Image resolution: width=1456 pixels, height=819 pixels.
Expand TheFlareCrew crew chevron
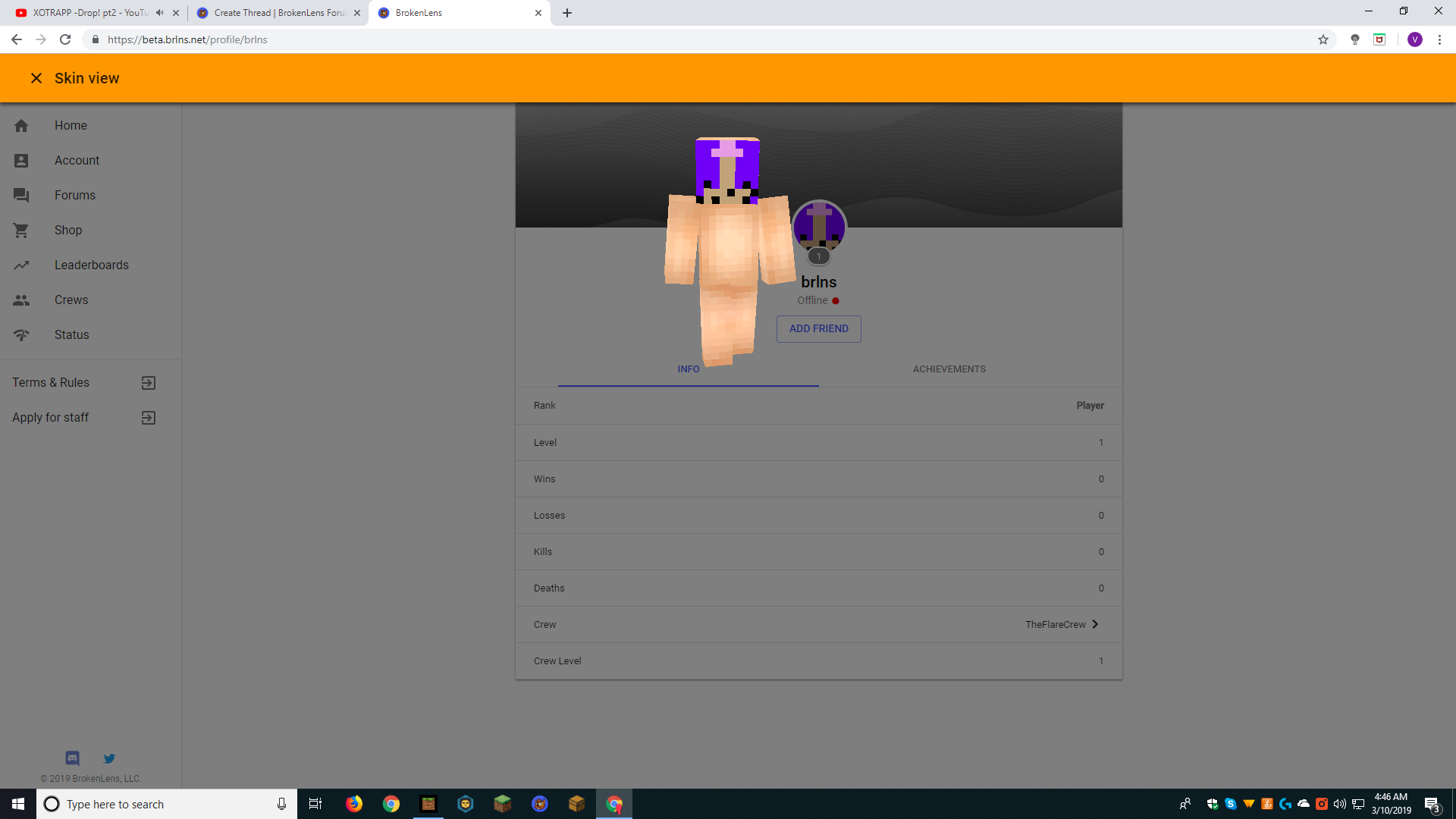[x=1095, y=625]
